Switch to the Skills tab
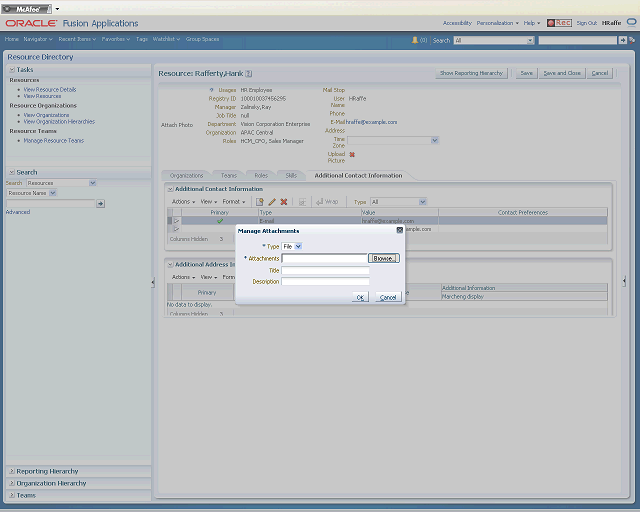The image size is (640, 512). pos(291,176)
